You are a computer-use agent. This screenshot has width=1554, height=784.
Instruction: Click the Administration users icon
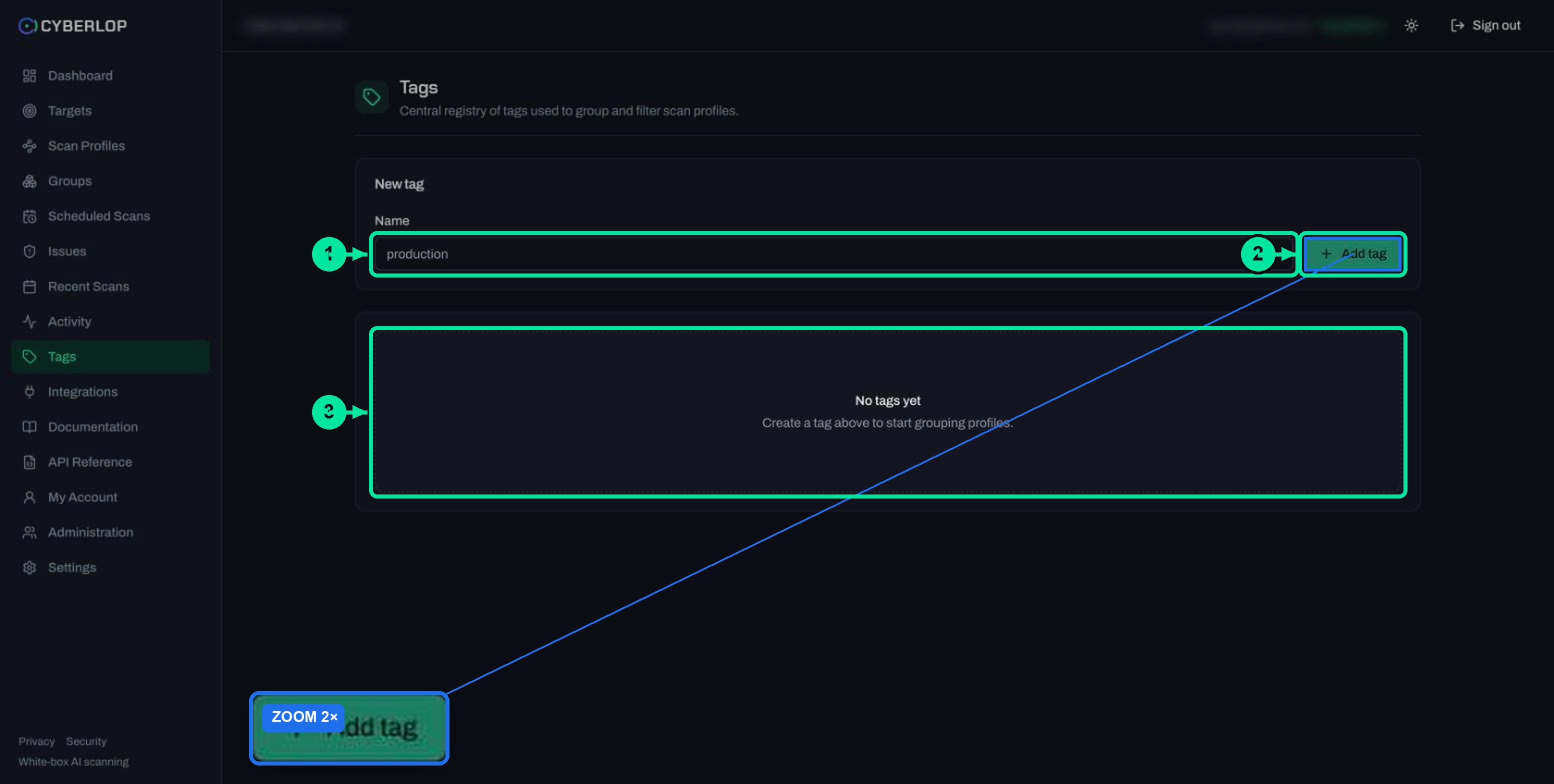29,532
